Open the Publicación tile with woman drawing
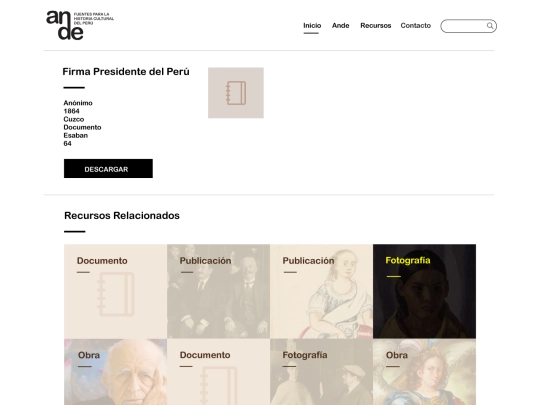The height and width of the screenshot is (405, 540). (x=321, y=291)
